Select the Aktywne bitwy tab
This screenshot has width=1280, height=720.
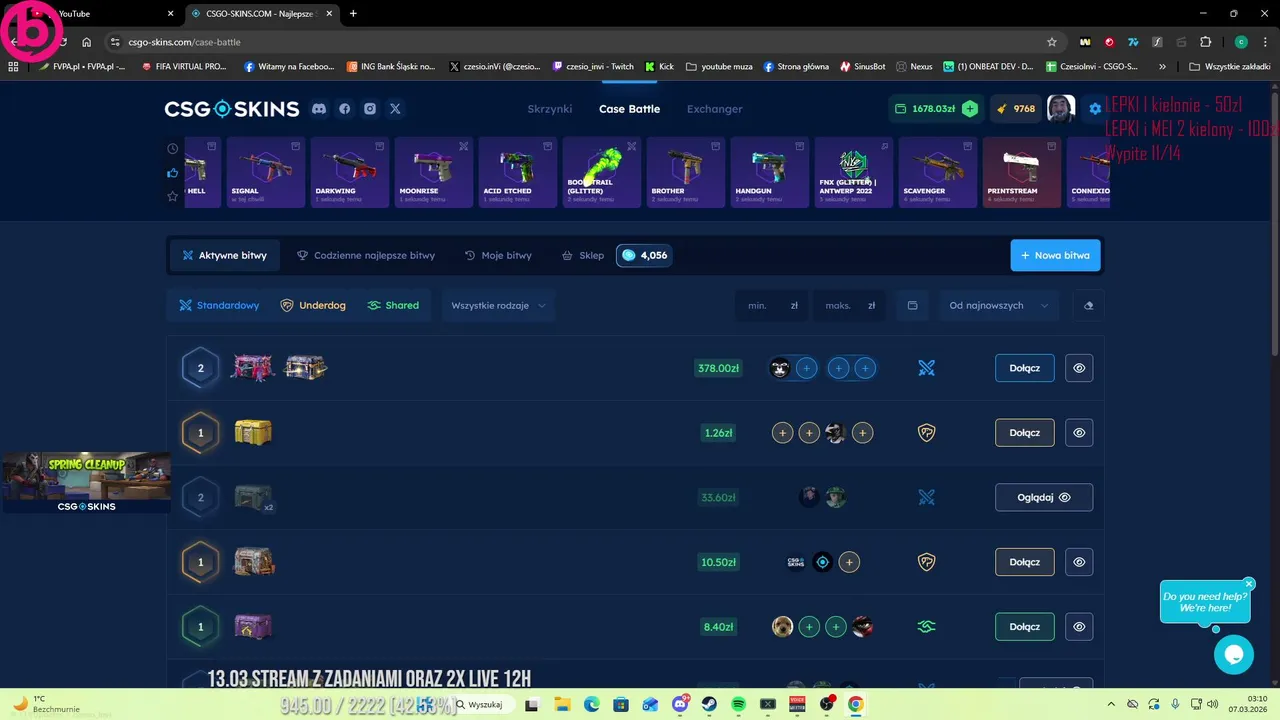(x=224, y=255)
